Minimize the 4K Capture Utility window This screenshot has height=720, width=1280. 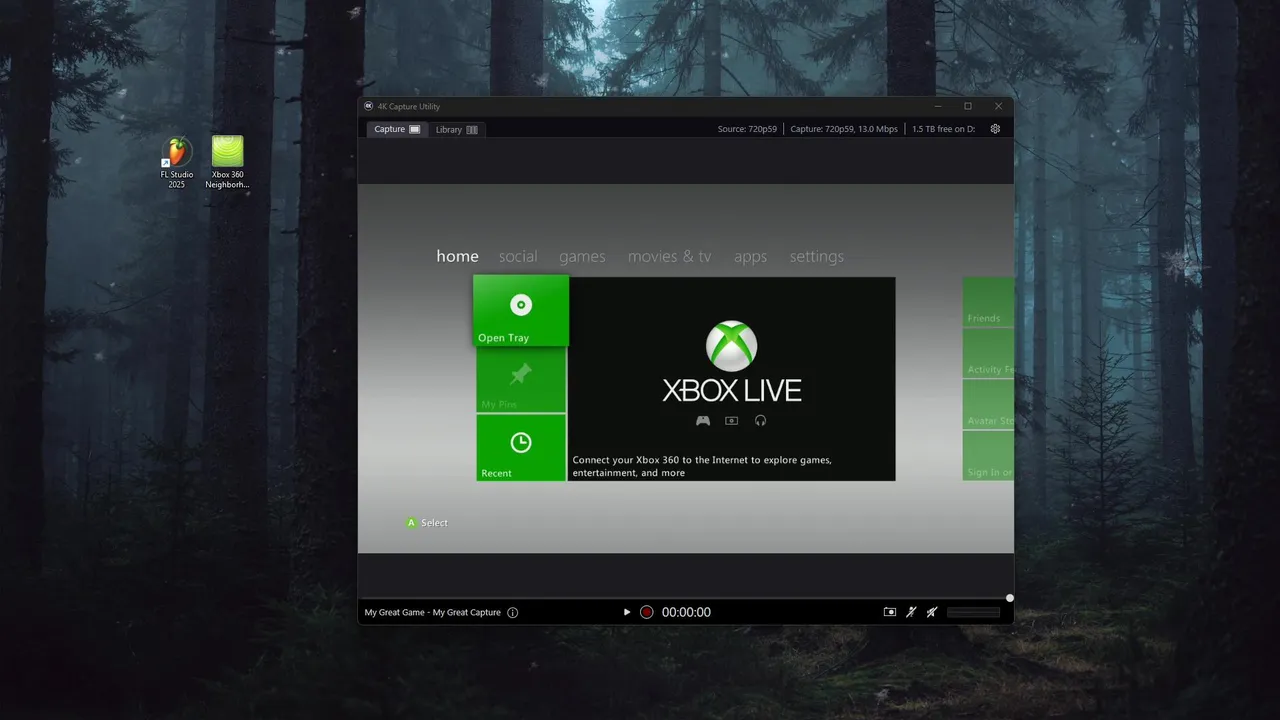click(x=938, y=106)
